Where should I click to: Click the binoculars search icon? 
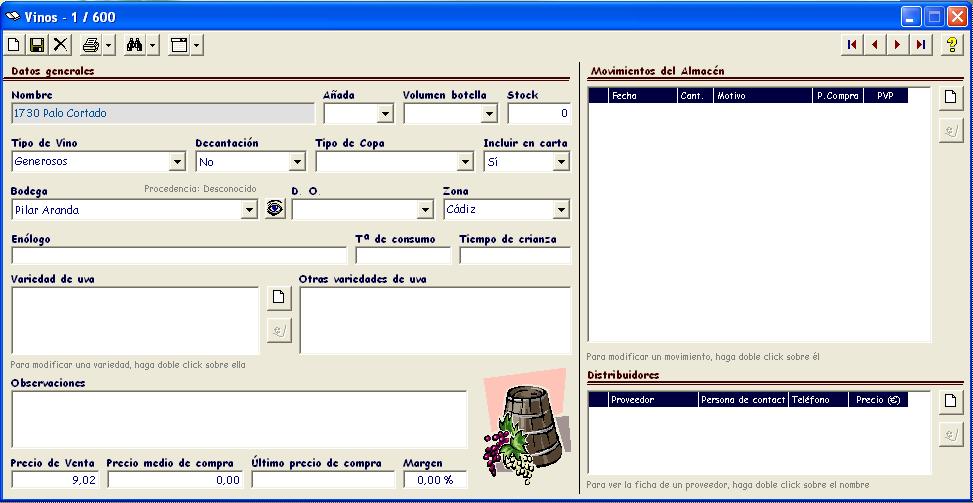click(x=134, y=45)
